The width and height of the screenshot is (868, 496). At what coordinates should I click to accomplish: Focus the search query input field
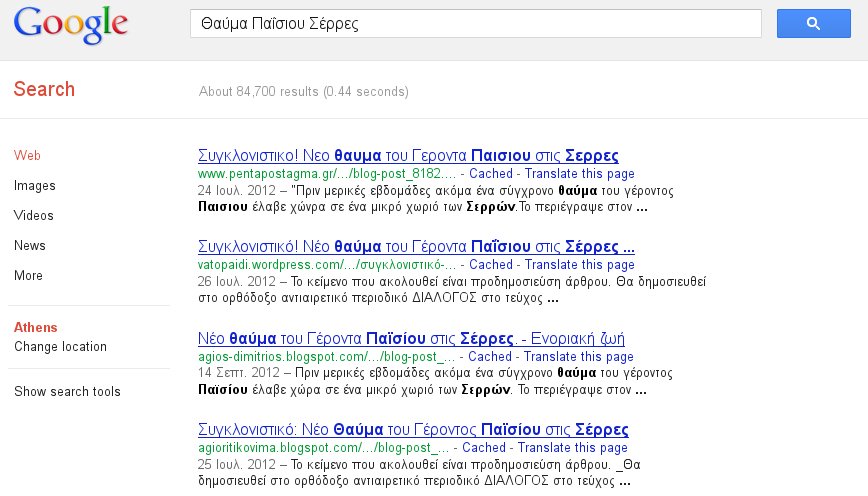pos(476,23)
